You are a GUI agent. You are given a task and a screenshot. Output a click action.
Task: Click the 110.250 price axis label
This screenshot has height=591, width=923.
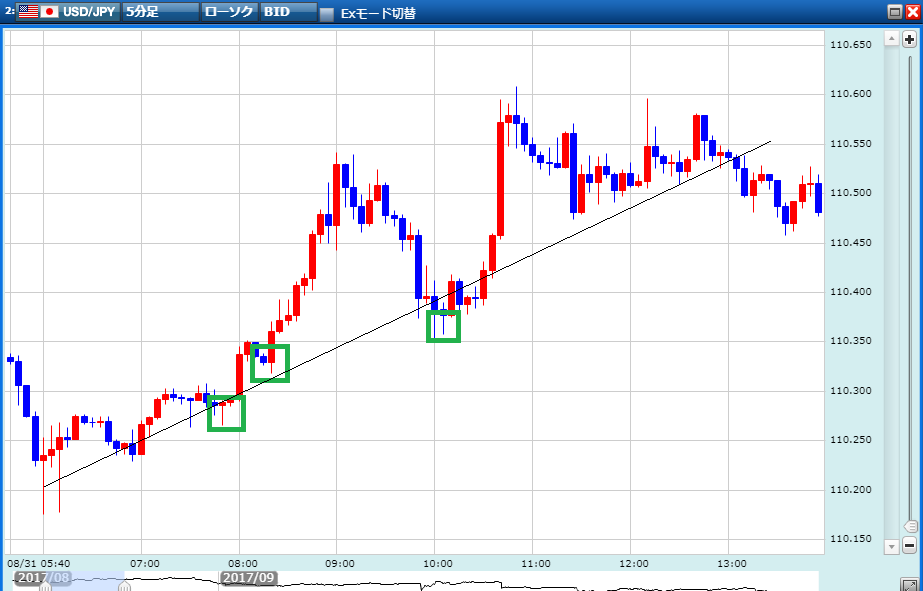[x=851, y=440]
